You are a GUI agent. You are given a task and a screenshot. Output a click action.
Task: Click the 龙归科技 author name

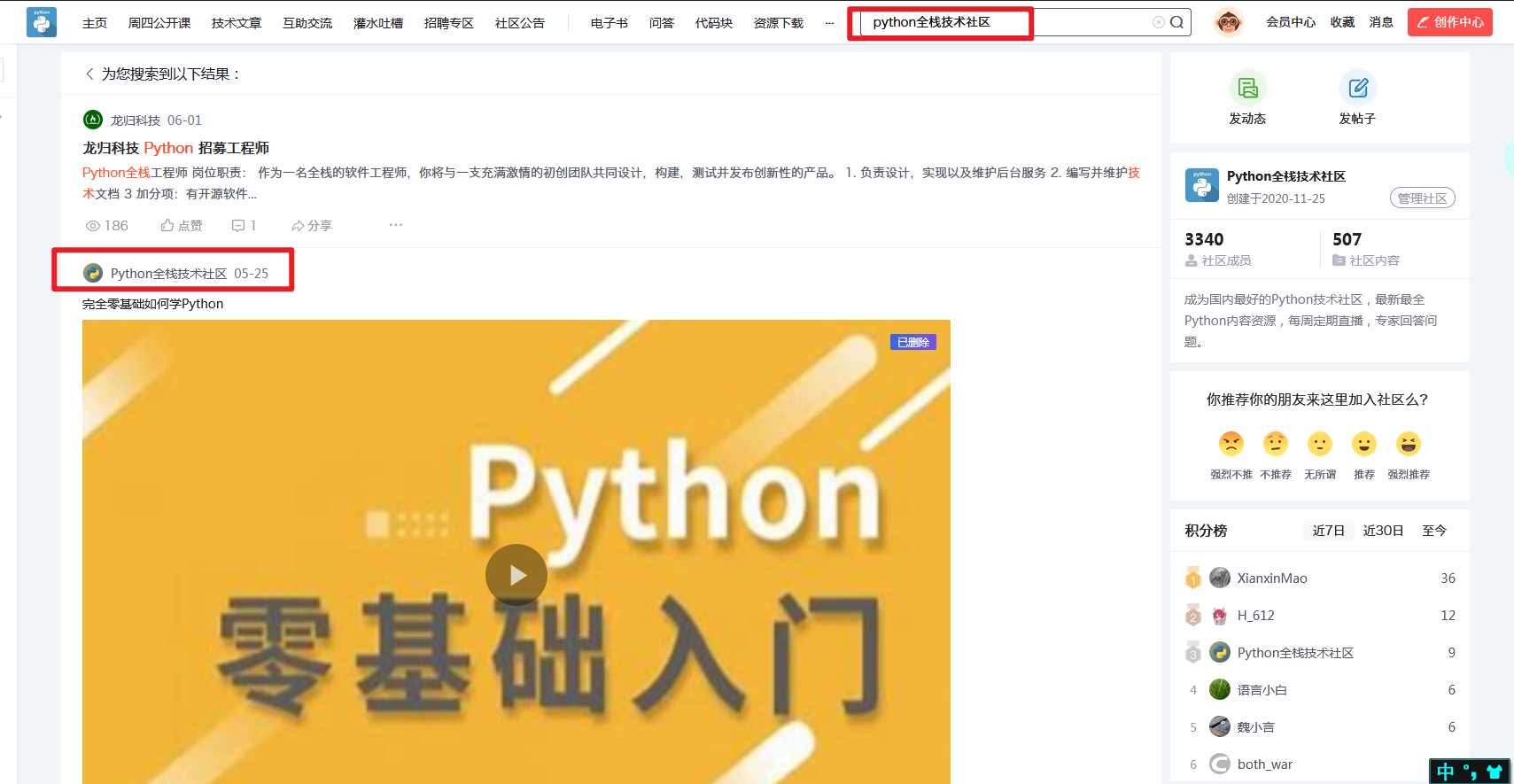pos(136,120)
